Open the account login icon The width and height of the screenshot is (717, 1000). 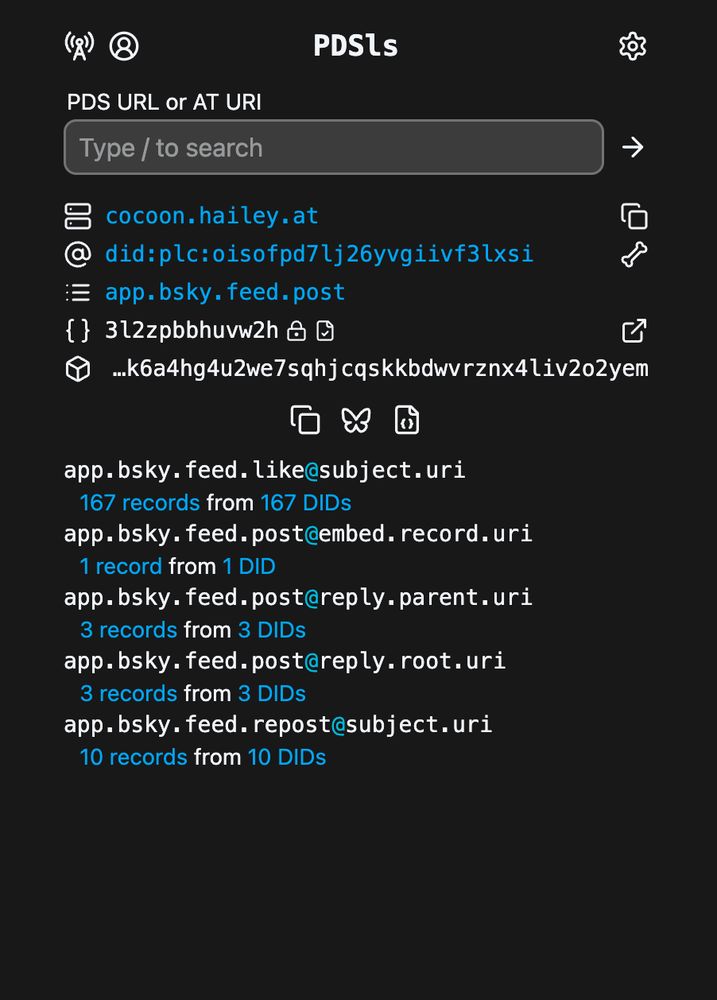point(124,46)
